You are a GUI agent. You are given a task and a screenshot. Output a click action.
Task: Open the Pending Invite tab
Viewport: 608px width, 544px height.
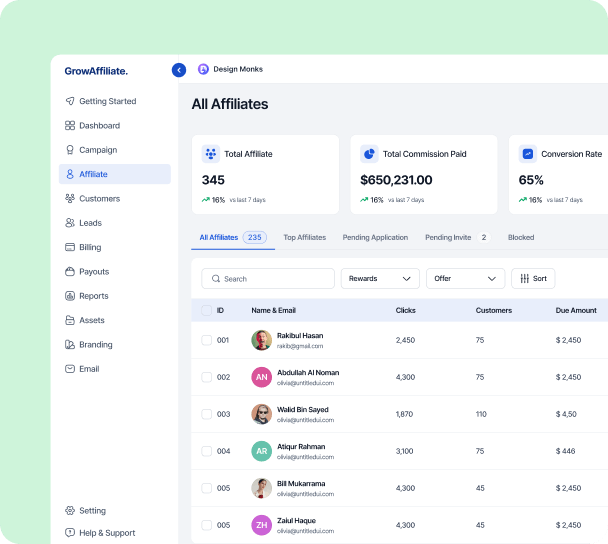point(447,238)
